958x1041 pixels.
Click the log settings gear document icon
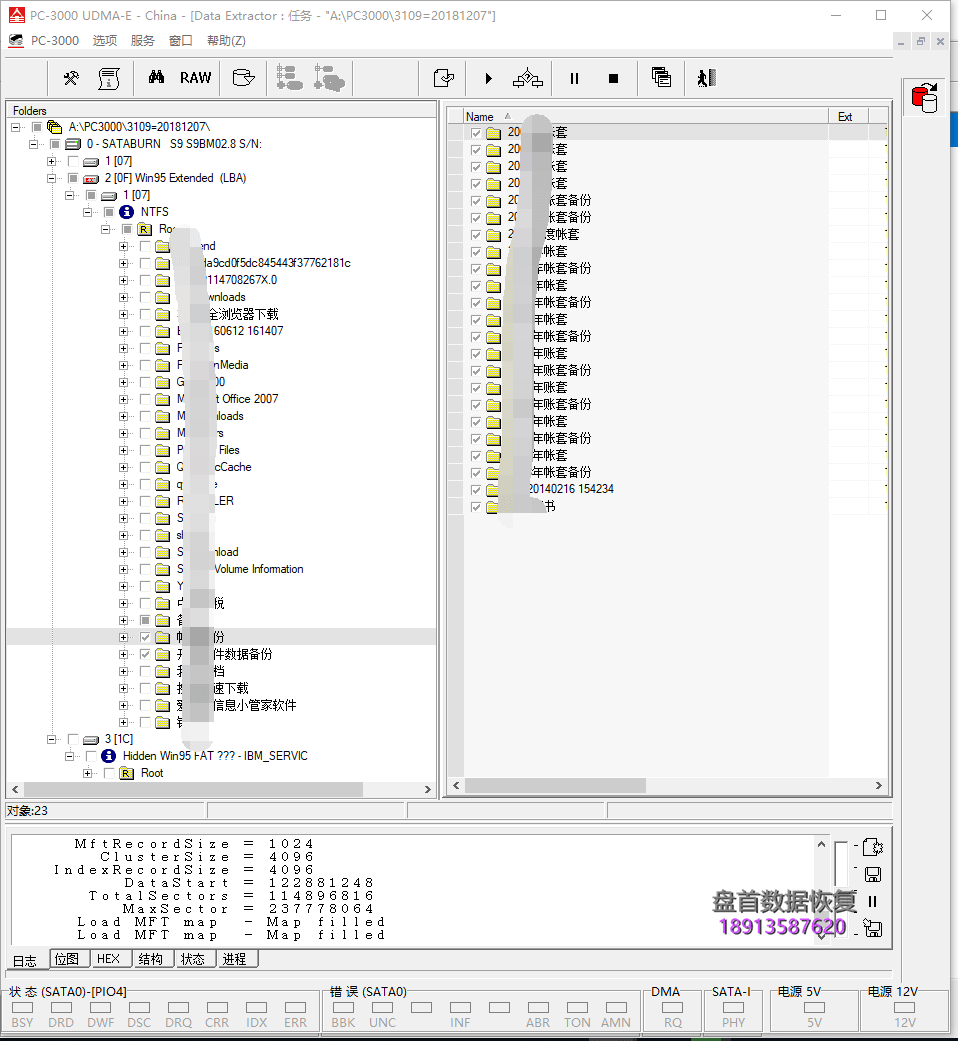tap(873, 847)
